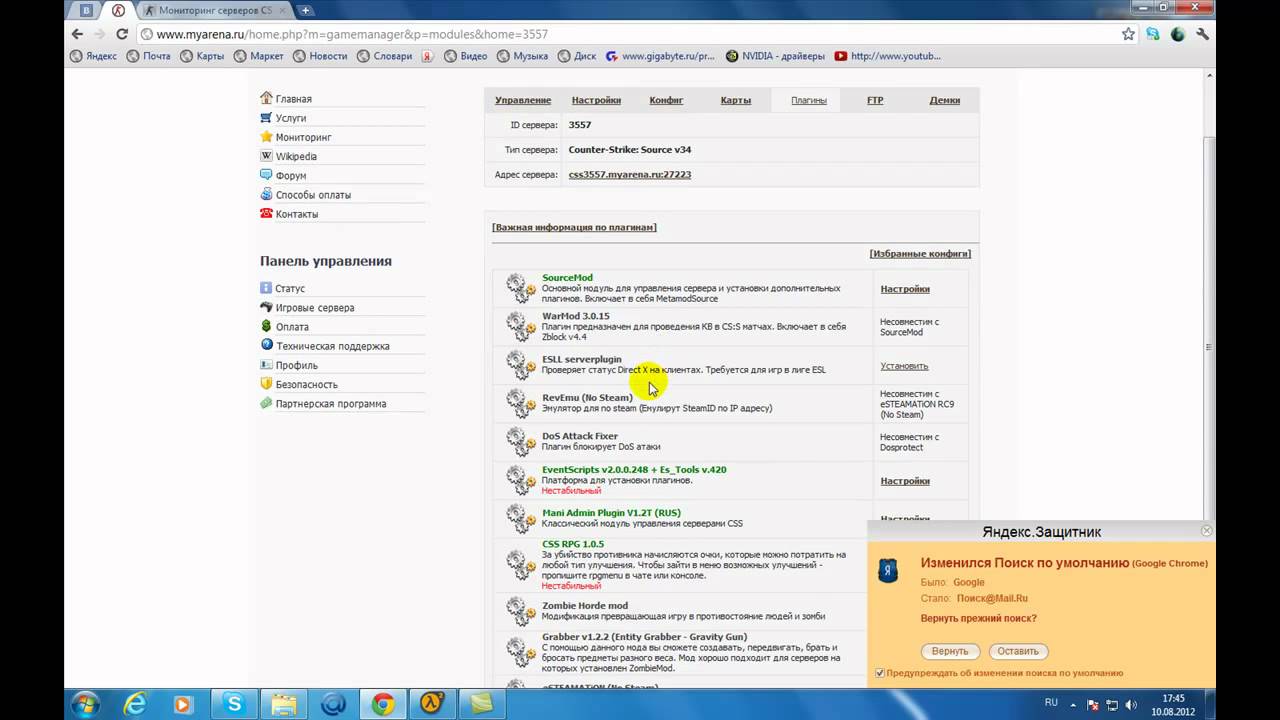Open the Главная sidebar link
The width and height of the screenshot is (1280, 720).
coord(294,99)
